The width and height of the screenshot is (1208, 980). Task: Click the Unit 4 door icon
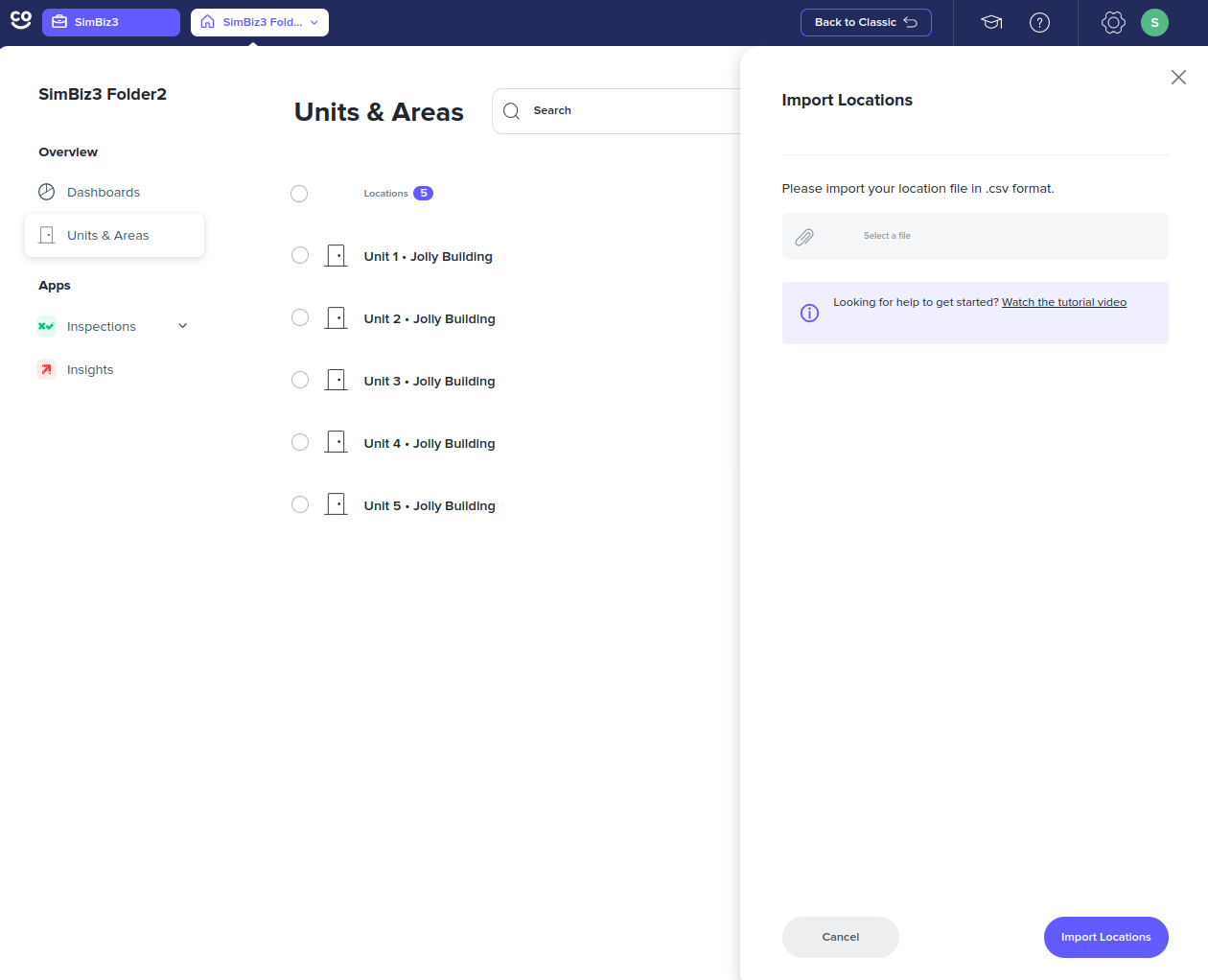(x=337, y=442)
